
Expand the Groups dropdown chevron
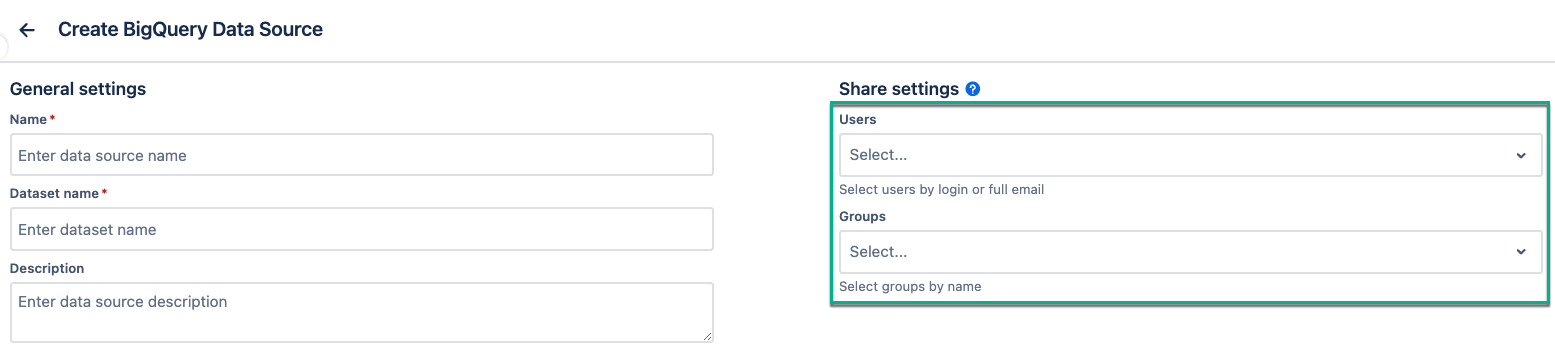[1521, 252]
